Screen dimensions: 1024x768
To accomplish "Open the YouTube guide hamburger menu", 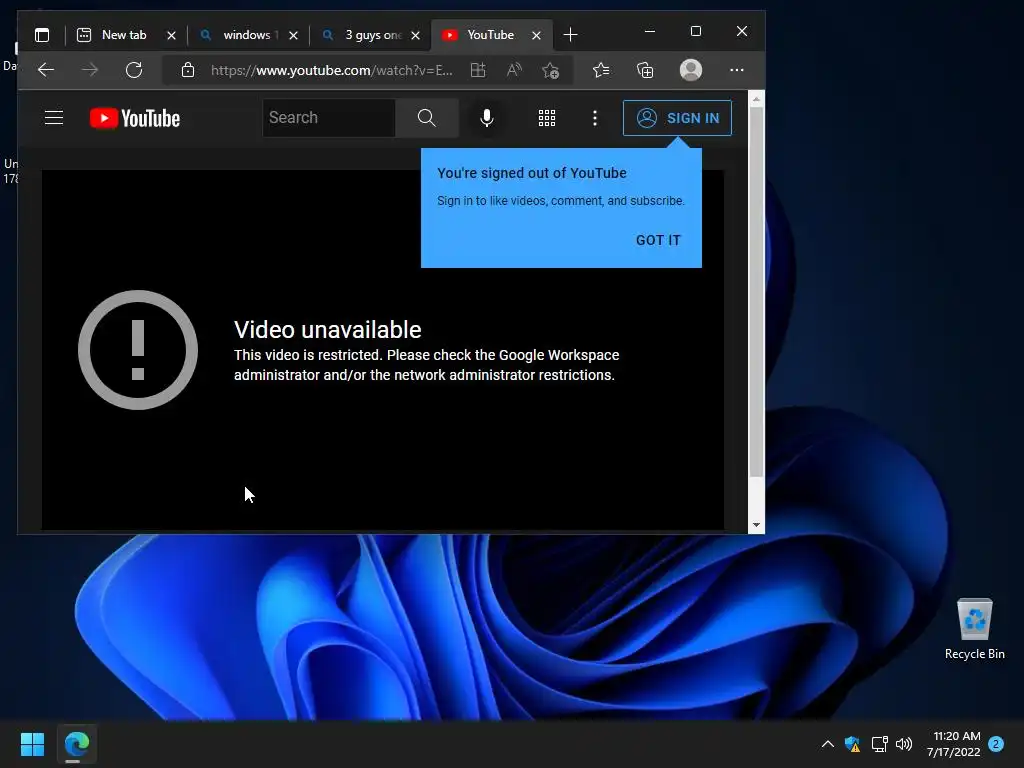I will point(54,118).
